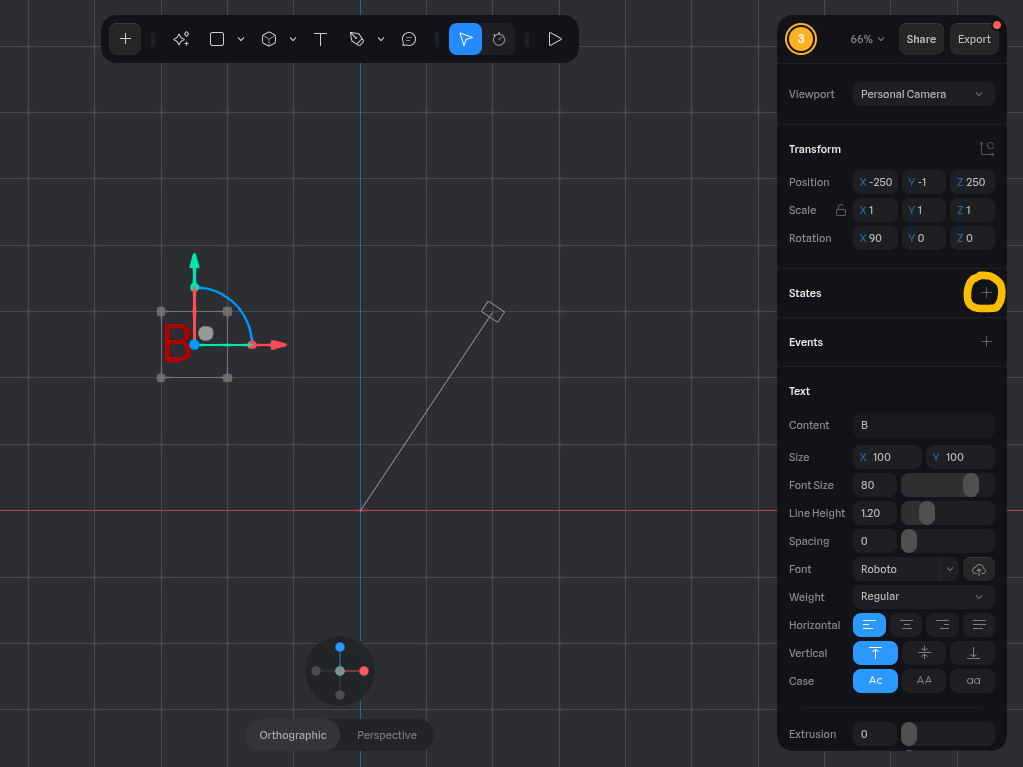Add a new state with the States plus

(x=986, y=293)
